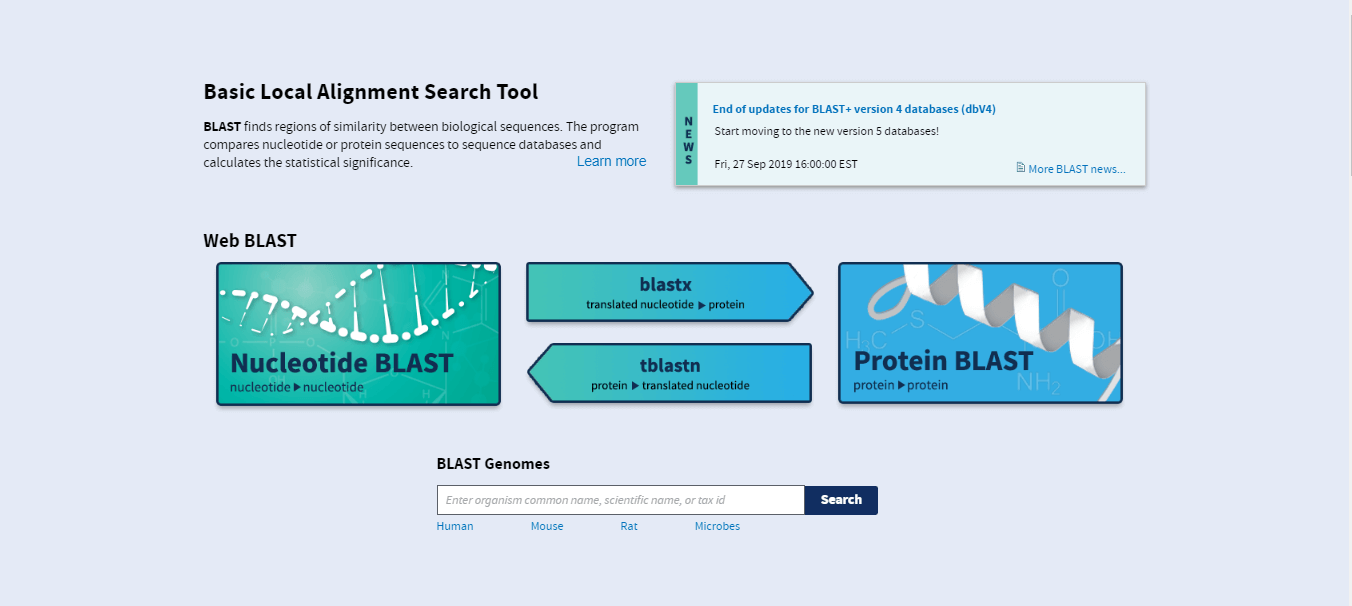1352x606 pixels.
Task: Click the Basic Local Alignment Search Tool title
Action: pos(371,92)
